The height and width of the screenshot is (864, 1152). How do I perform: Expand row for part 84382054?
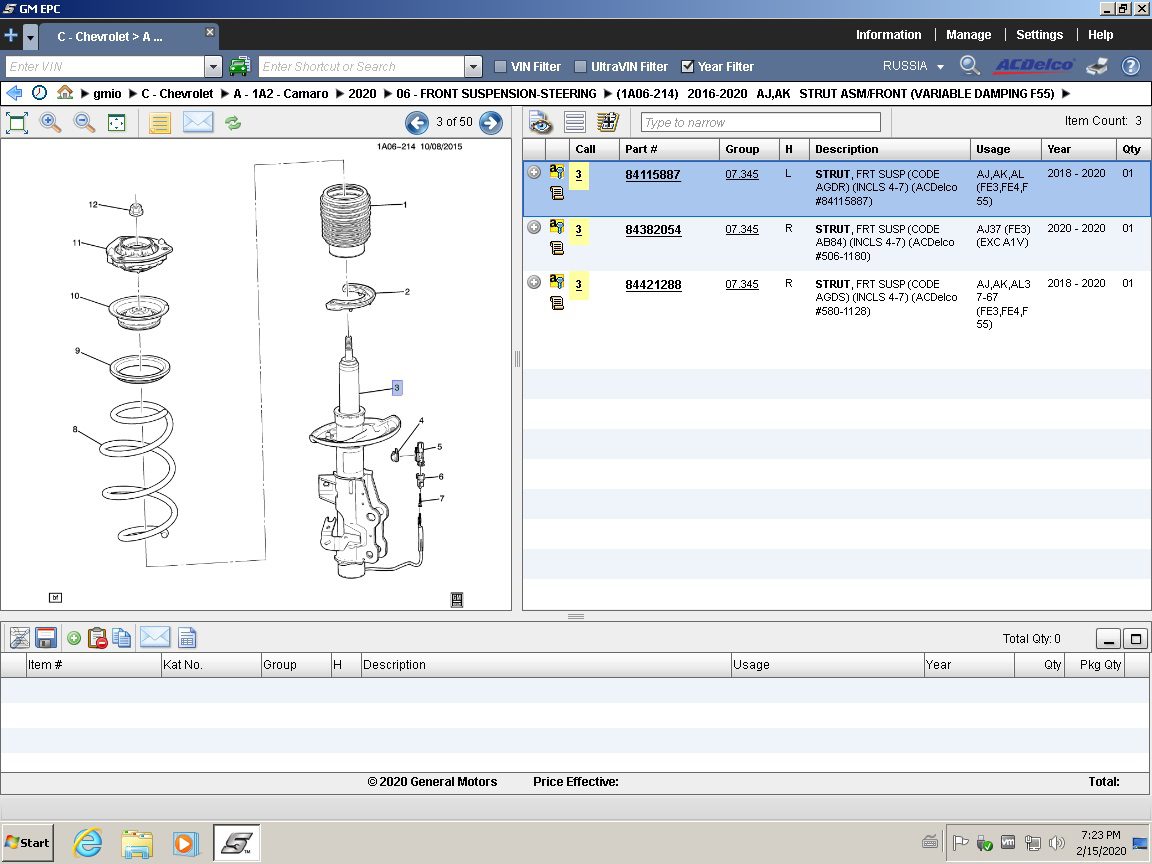pos(534,227)
